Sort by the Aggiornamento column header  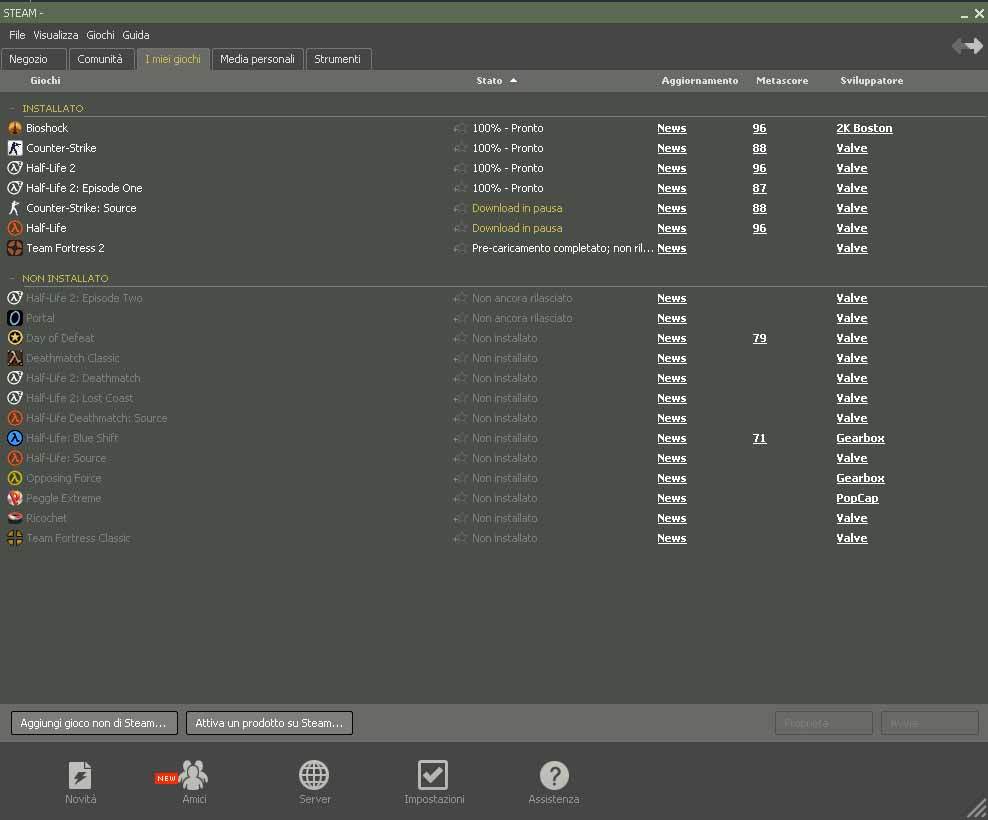[699, 81]
